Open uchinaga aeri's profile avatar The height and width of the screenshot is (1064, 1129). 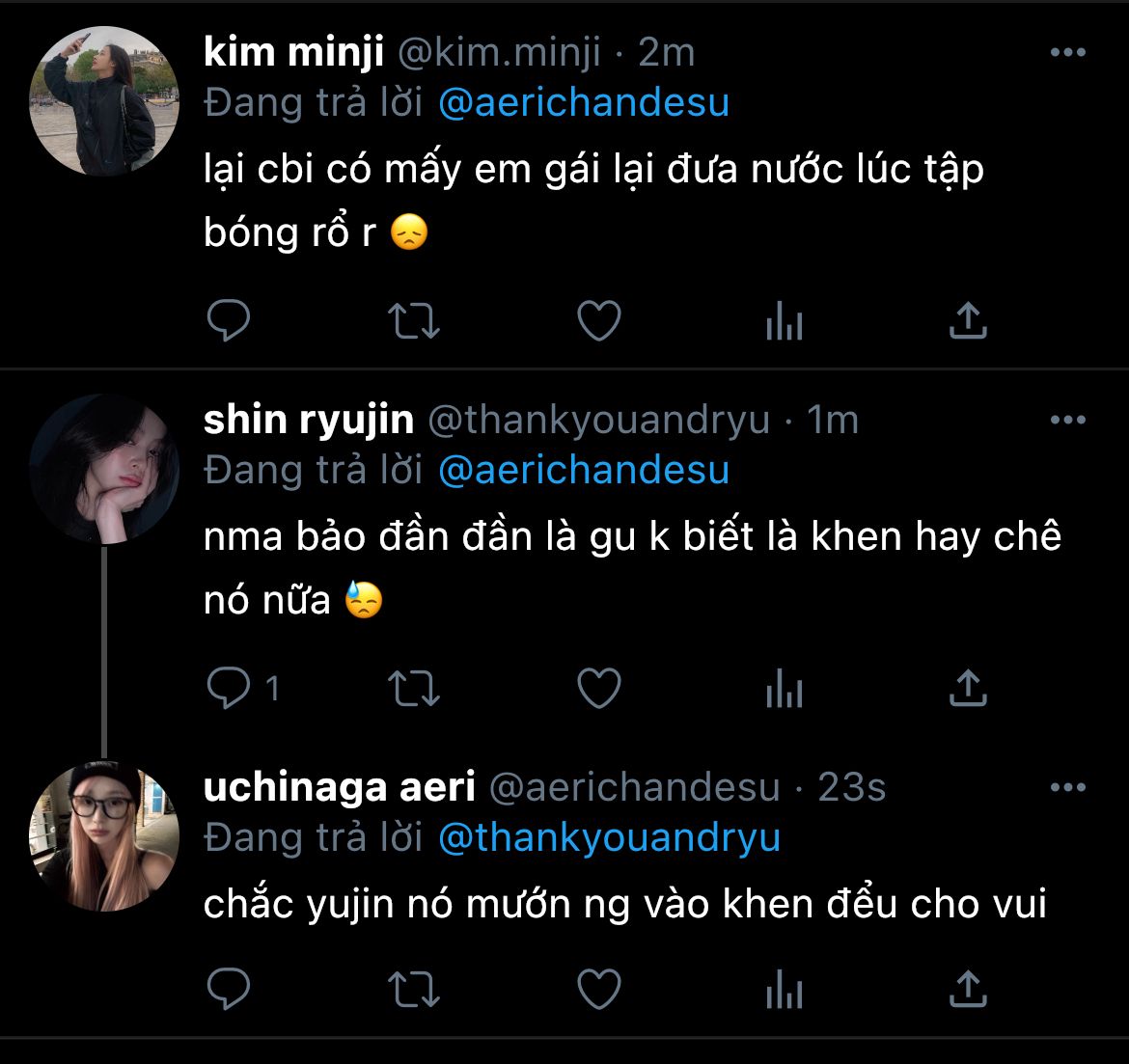pyautogui.click(x=104, y=835)
